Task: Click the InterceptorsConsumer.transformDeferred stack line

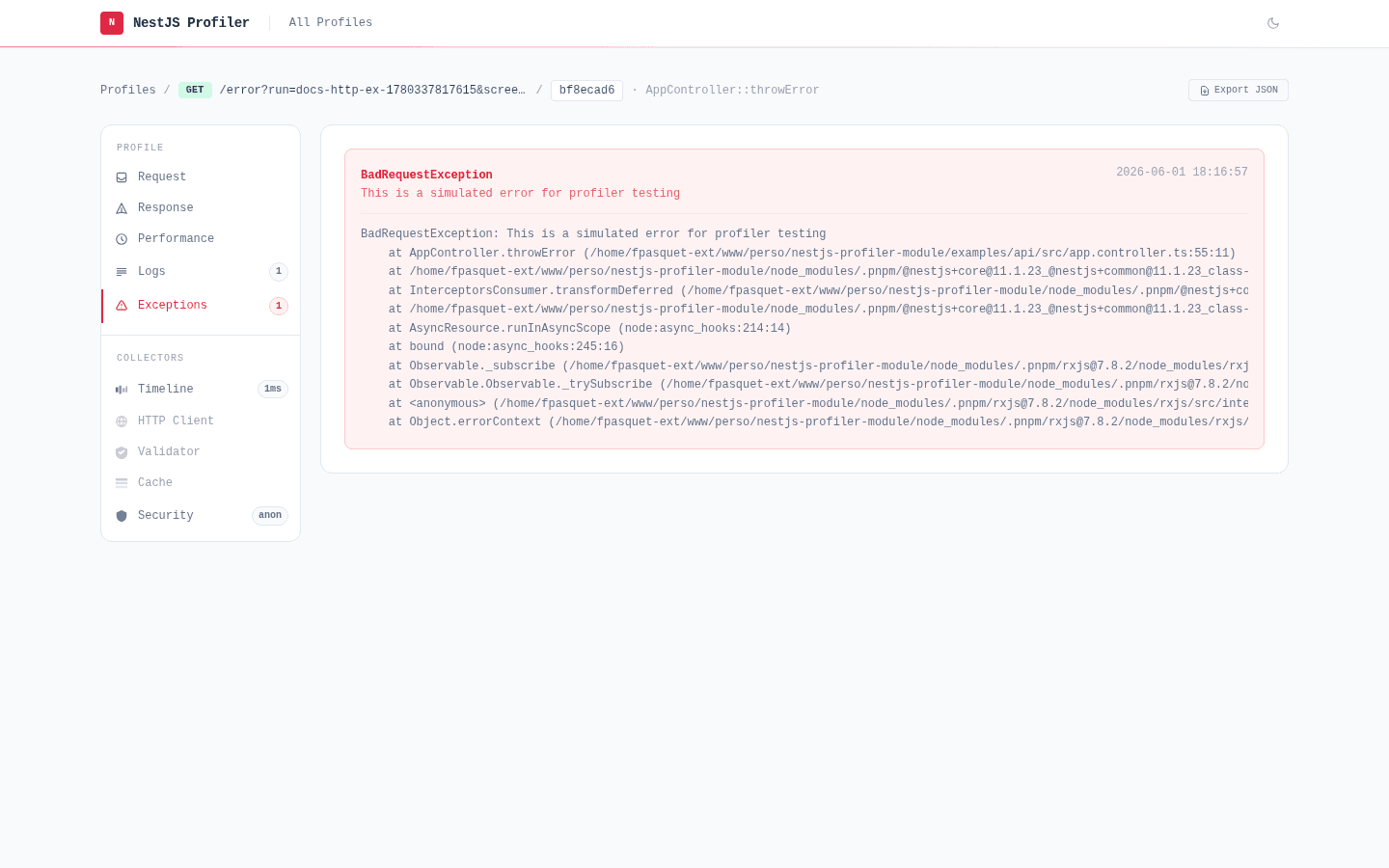Action: (818, 290)
